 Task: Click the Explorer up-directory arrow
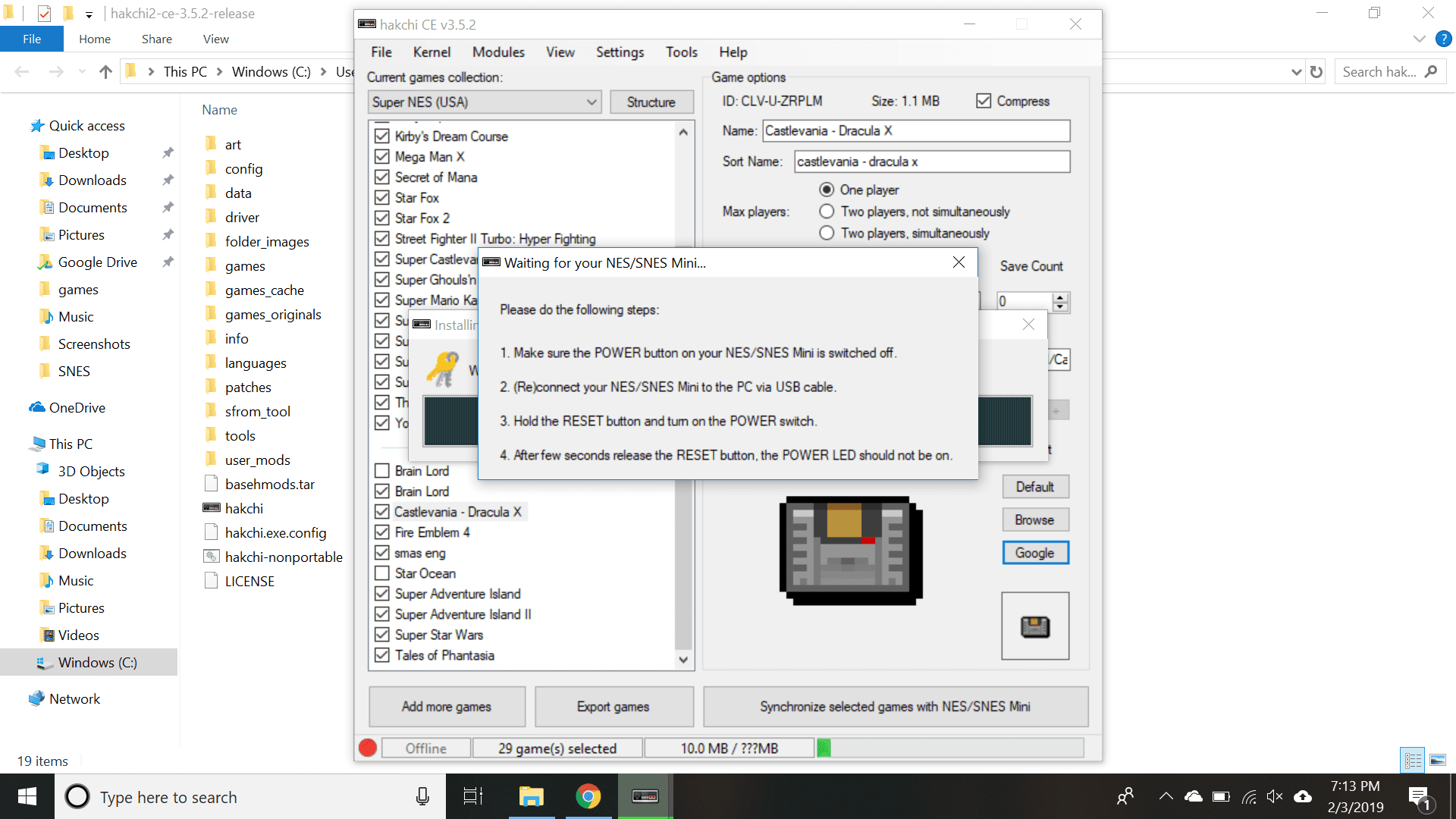coord(105,72)
